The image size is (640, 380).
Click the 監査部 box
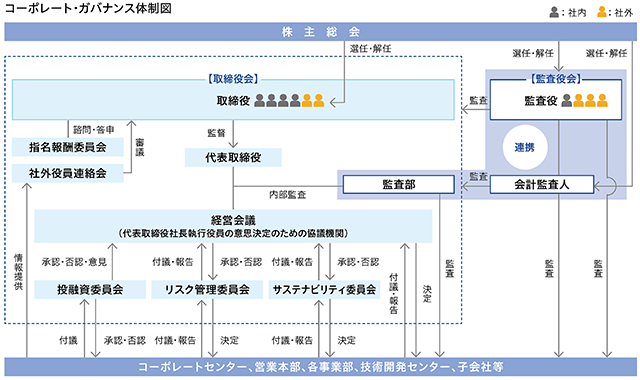(x=398, y=184)
